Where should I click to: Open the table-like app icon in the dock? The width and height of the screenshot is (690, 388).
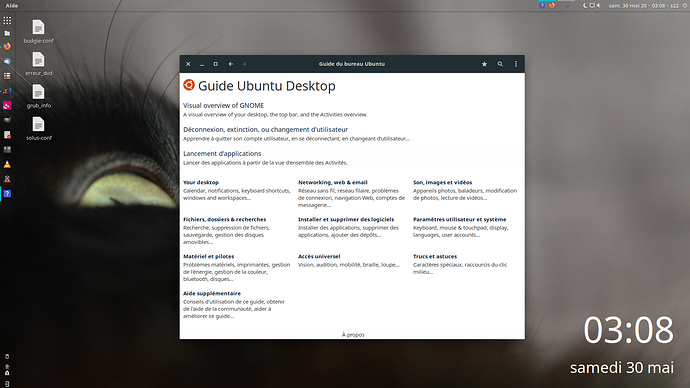[x=7, y=76]
